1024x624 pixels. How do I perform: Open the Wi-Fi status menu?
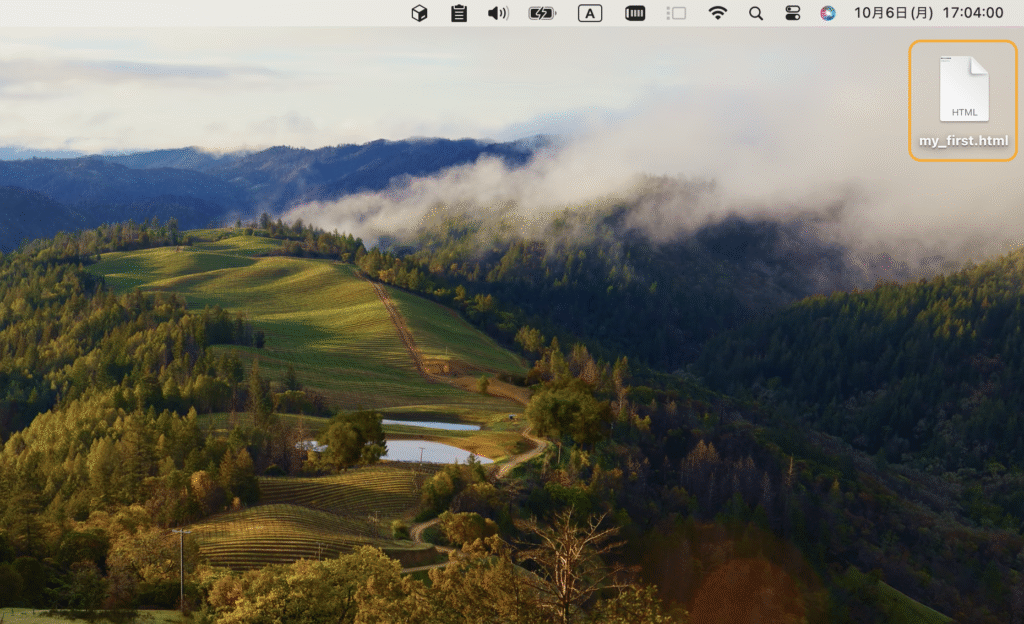coord(718,13)
